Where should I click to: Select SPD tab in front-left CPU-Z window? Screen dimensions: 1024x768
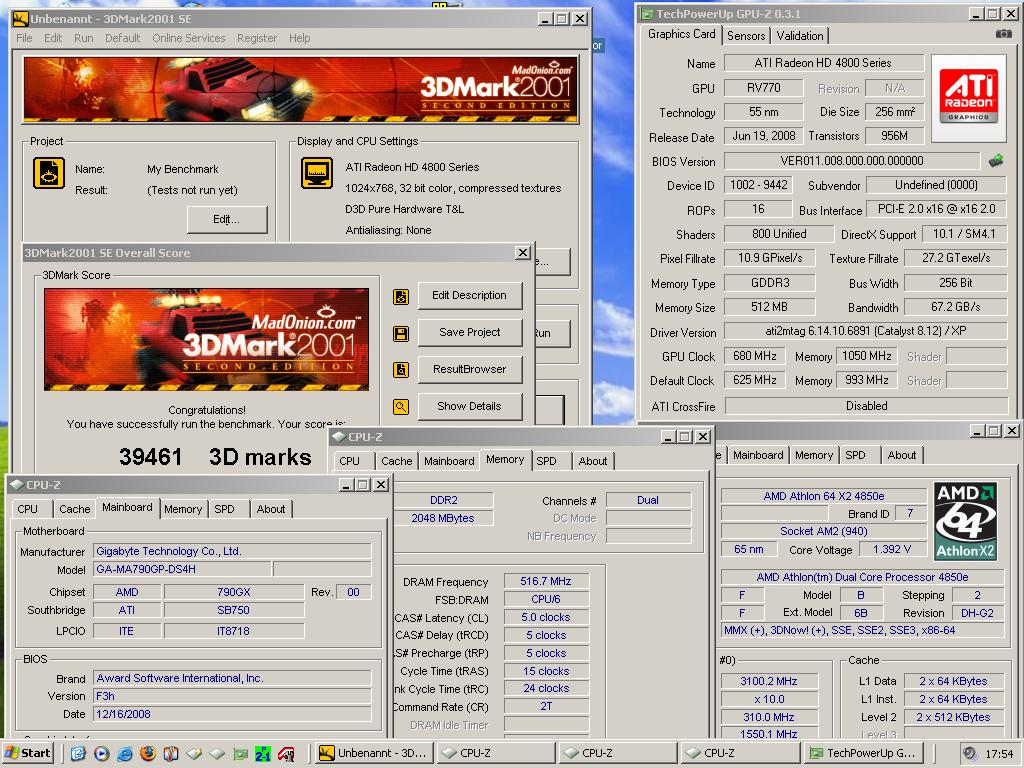[225, 509]
